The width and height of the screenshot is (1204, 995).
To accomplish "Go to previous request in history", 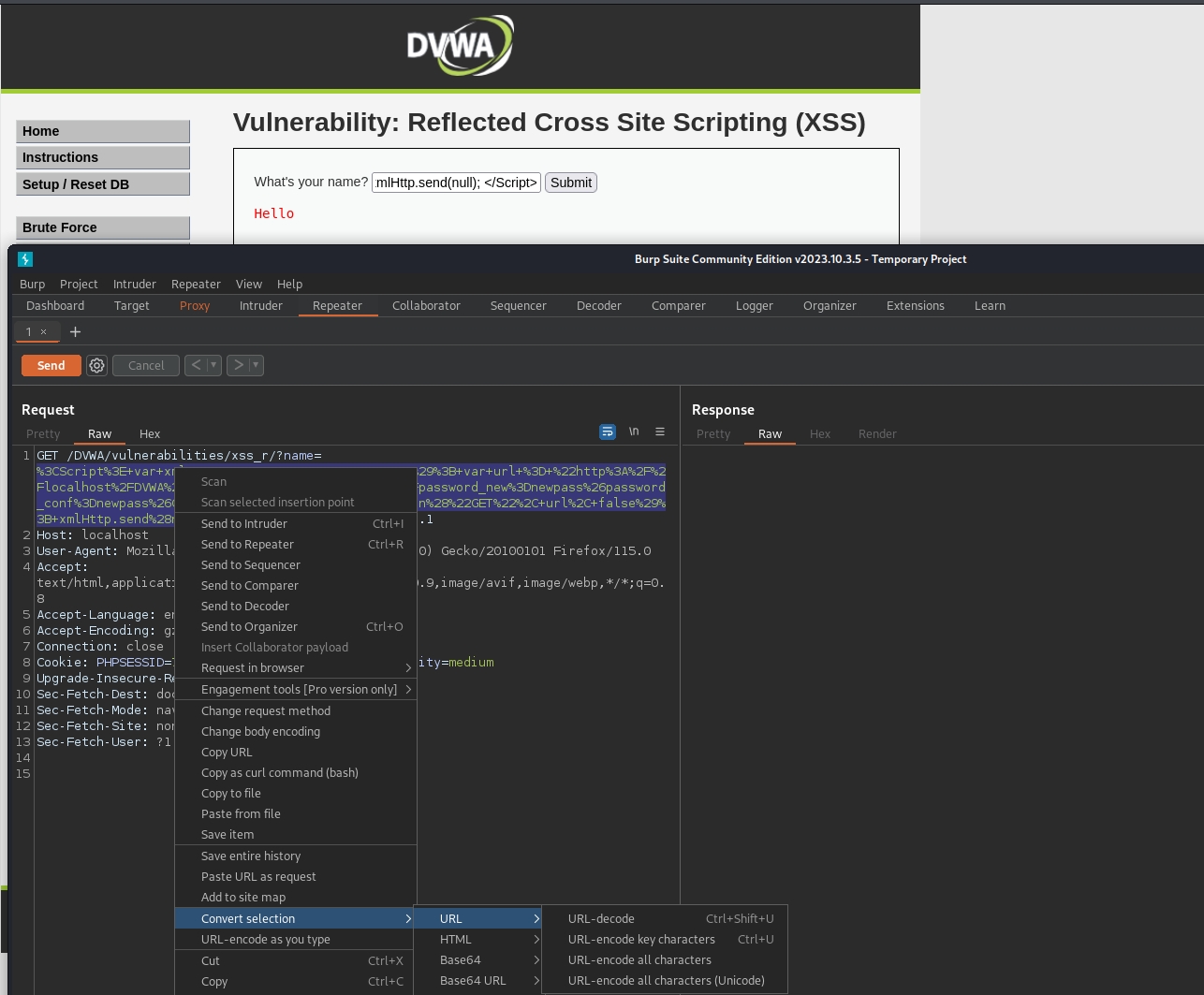I will tap(195, 365).
